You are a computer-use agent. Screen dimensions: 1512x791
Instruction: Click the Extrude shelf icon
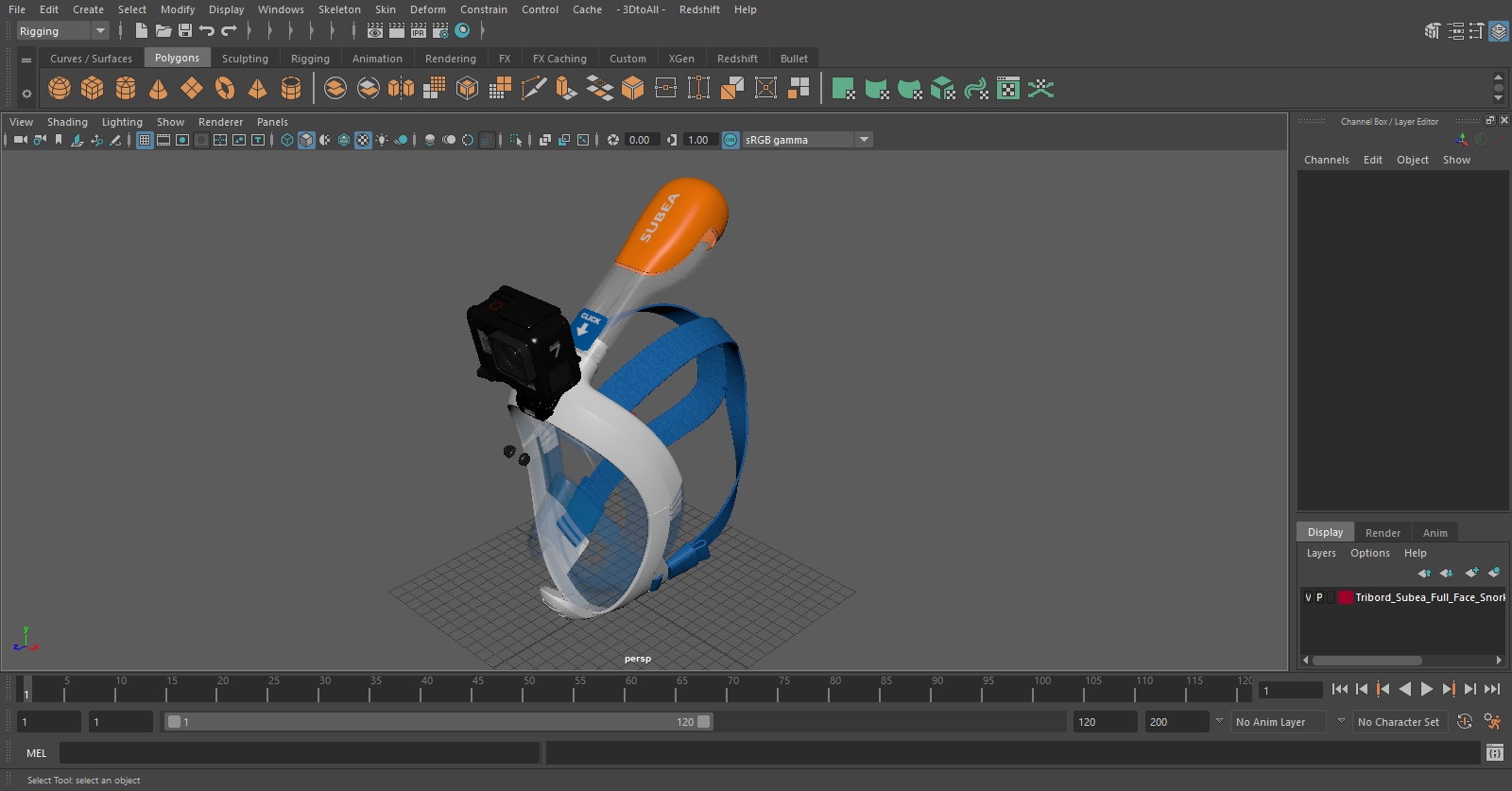click(566, 89)
